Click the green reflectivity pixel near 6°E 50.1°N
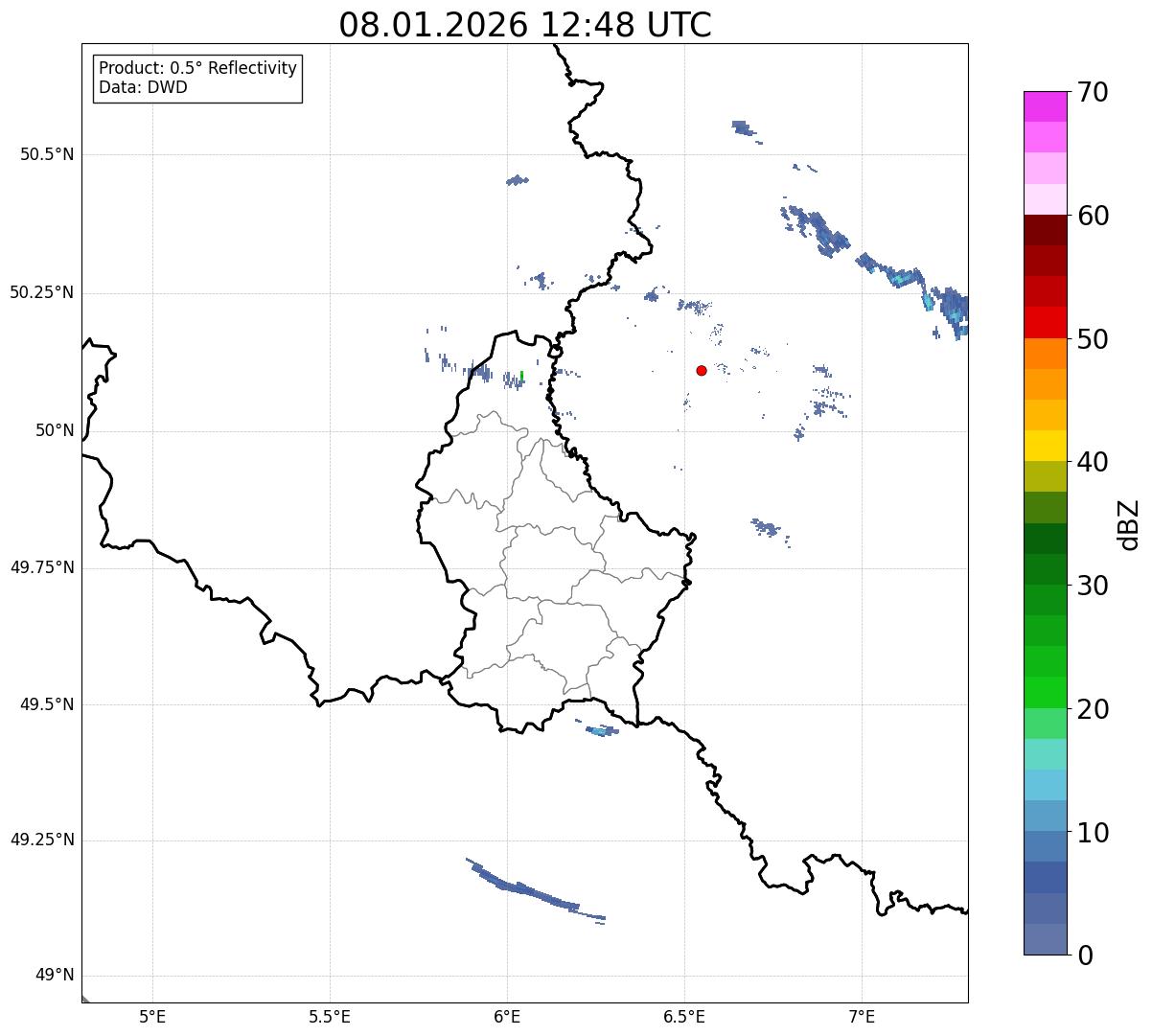 521,376
